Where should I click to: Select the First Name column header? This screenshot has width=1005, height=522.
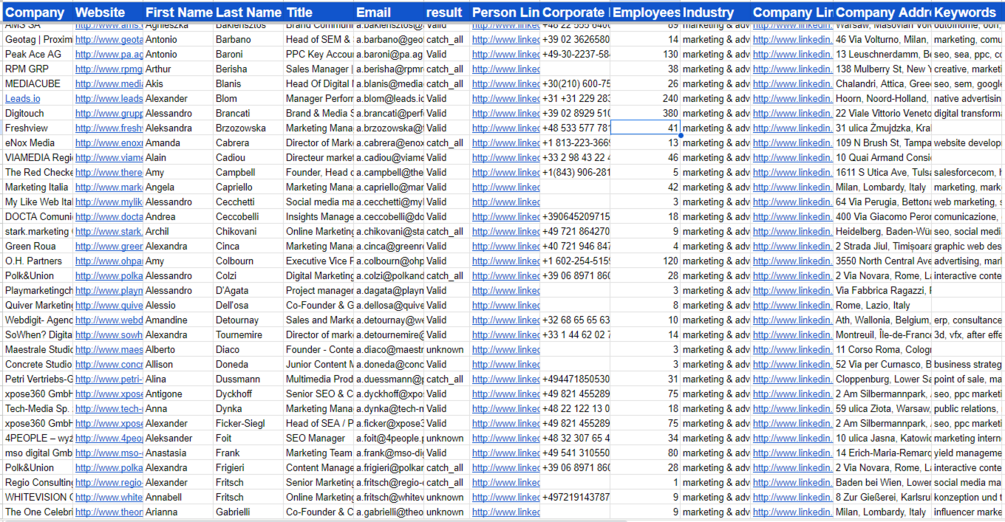(x=179, y=12)
